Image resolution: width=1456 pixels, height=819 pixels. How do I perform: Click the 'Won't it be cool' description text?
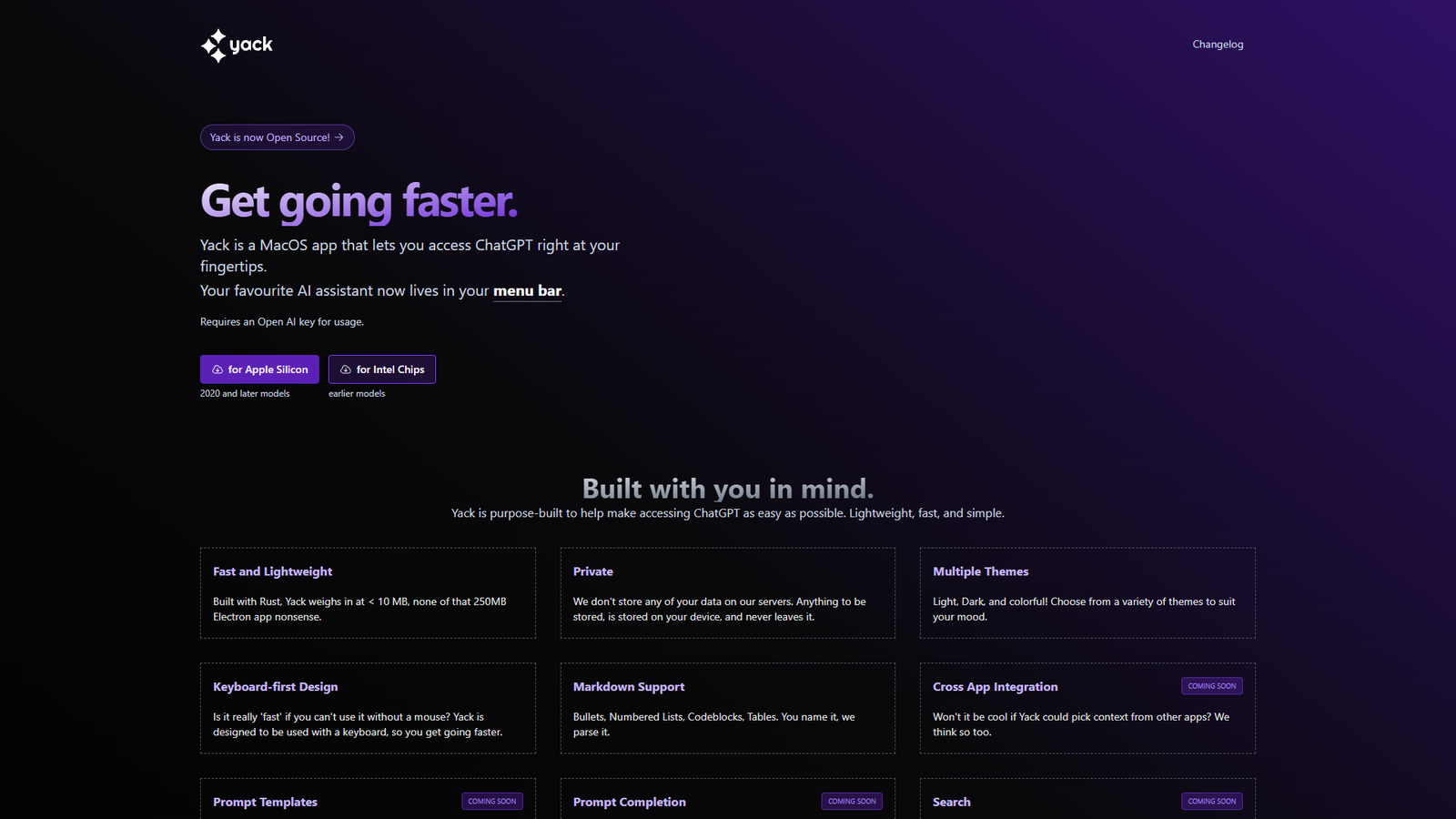tap(1081, 724)
